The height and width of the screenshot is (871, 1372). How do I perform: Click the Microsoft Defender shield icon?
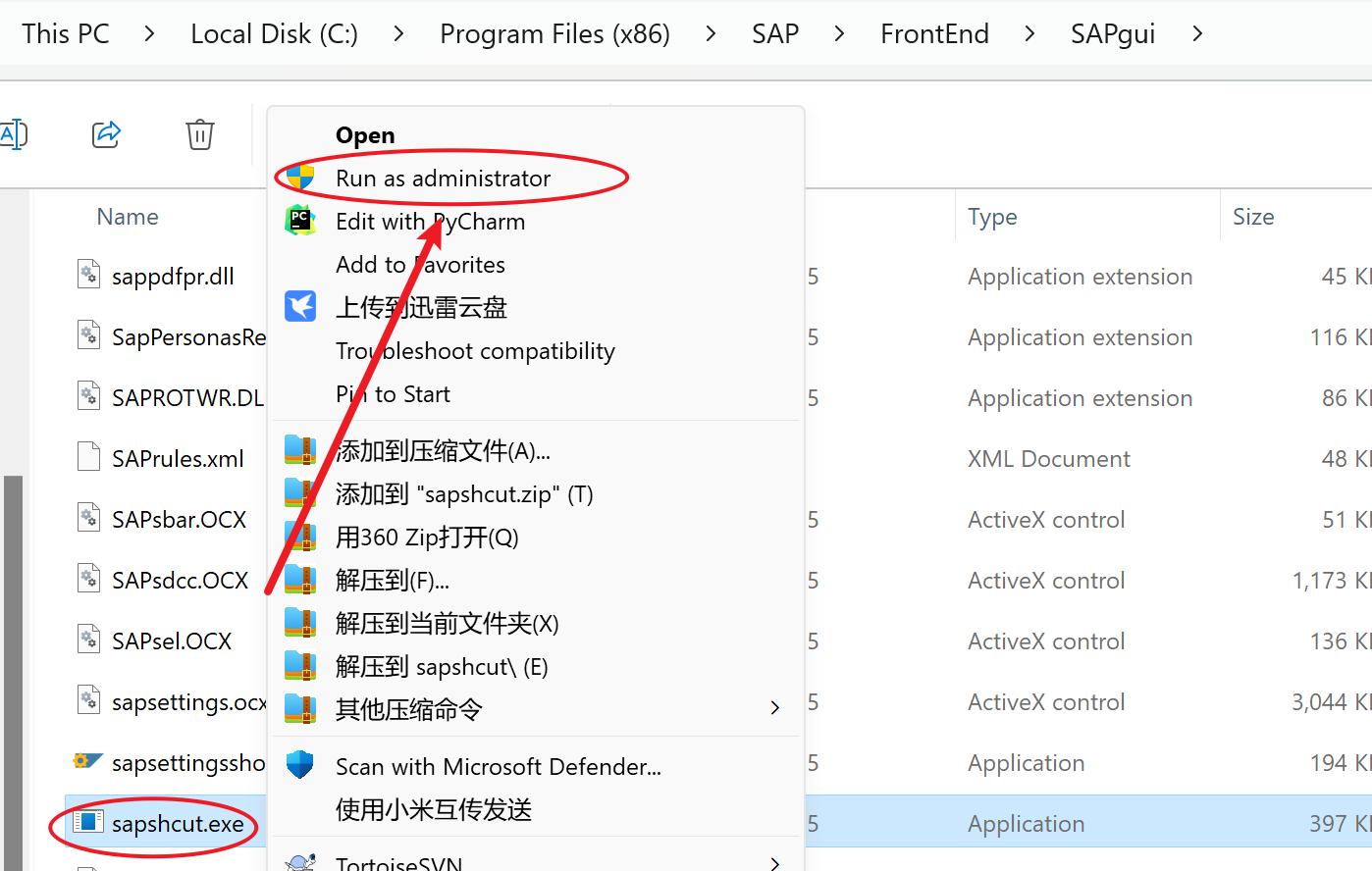[x=300, y=766]
